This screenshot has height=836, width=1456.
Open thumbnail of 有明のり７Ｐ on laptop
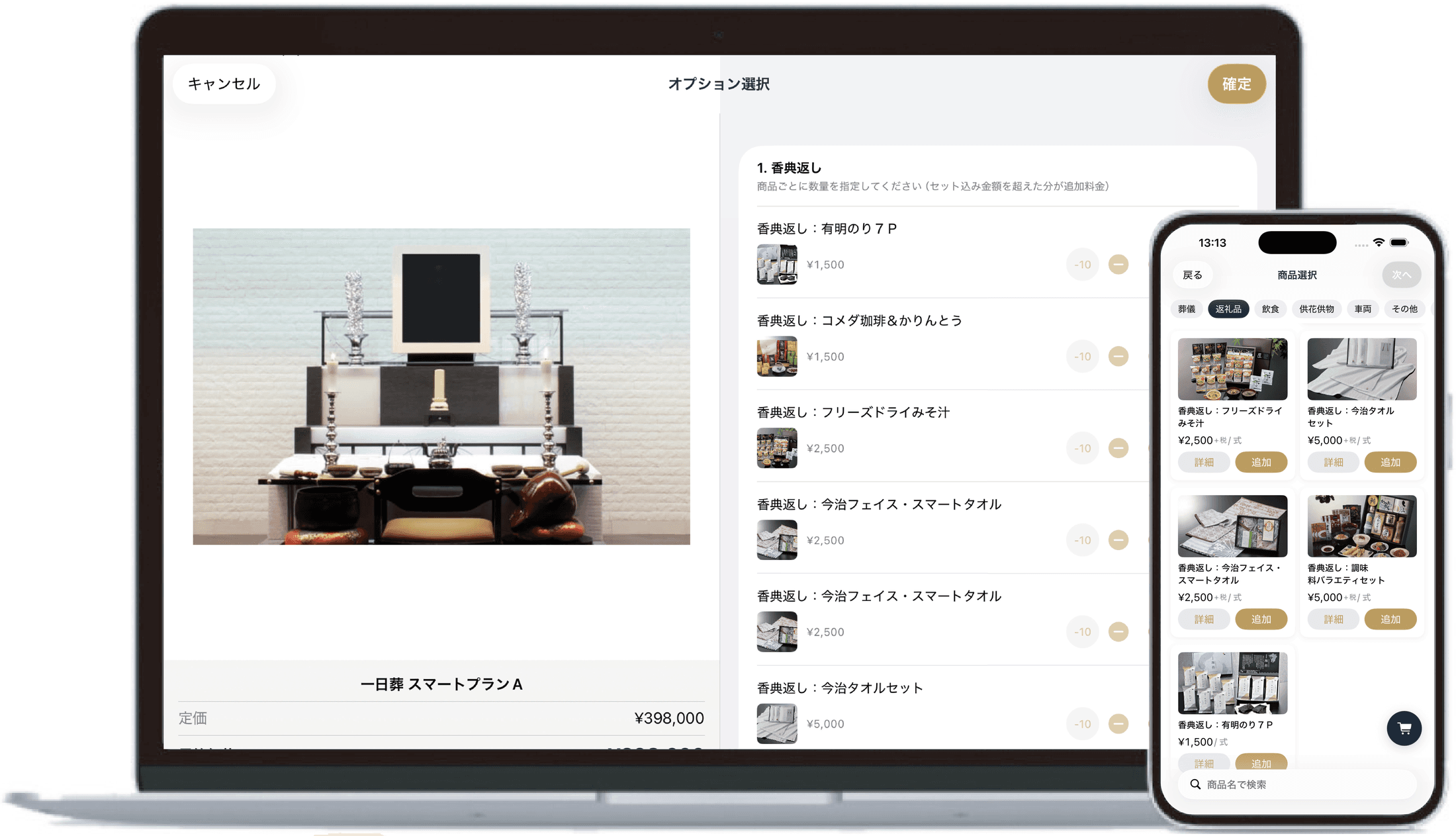click(777, 265)
